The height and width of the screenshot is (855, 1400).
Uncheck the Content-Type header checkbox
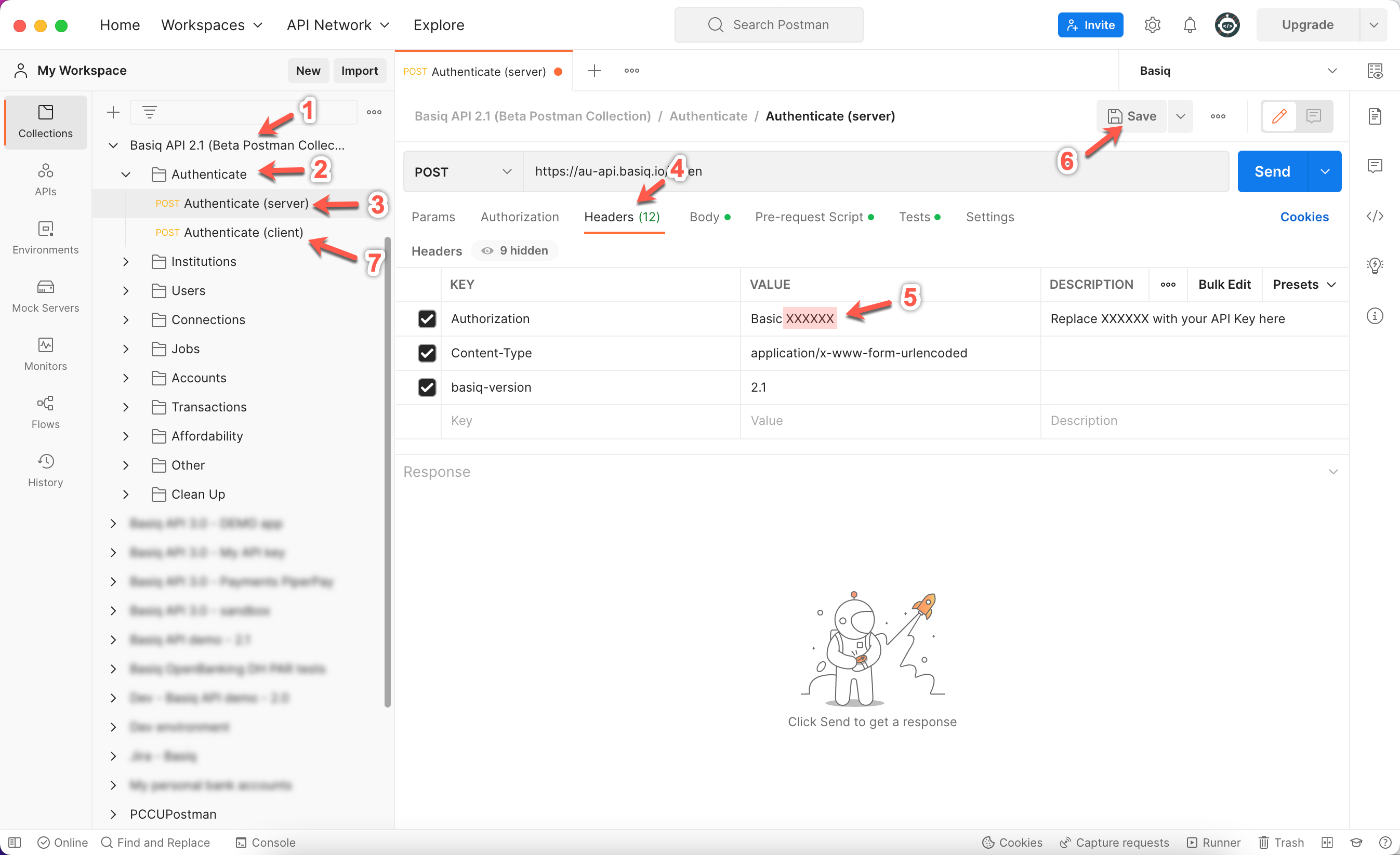tap(427, 353)
